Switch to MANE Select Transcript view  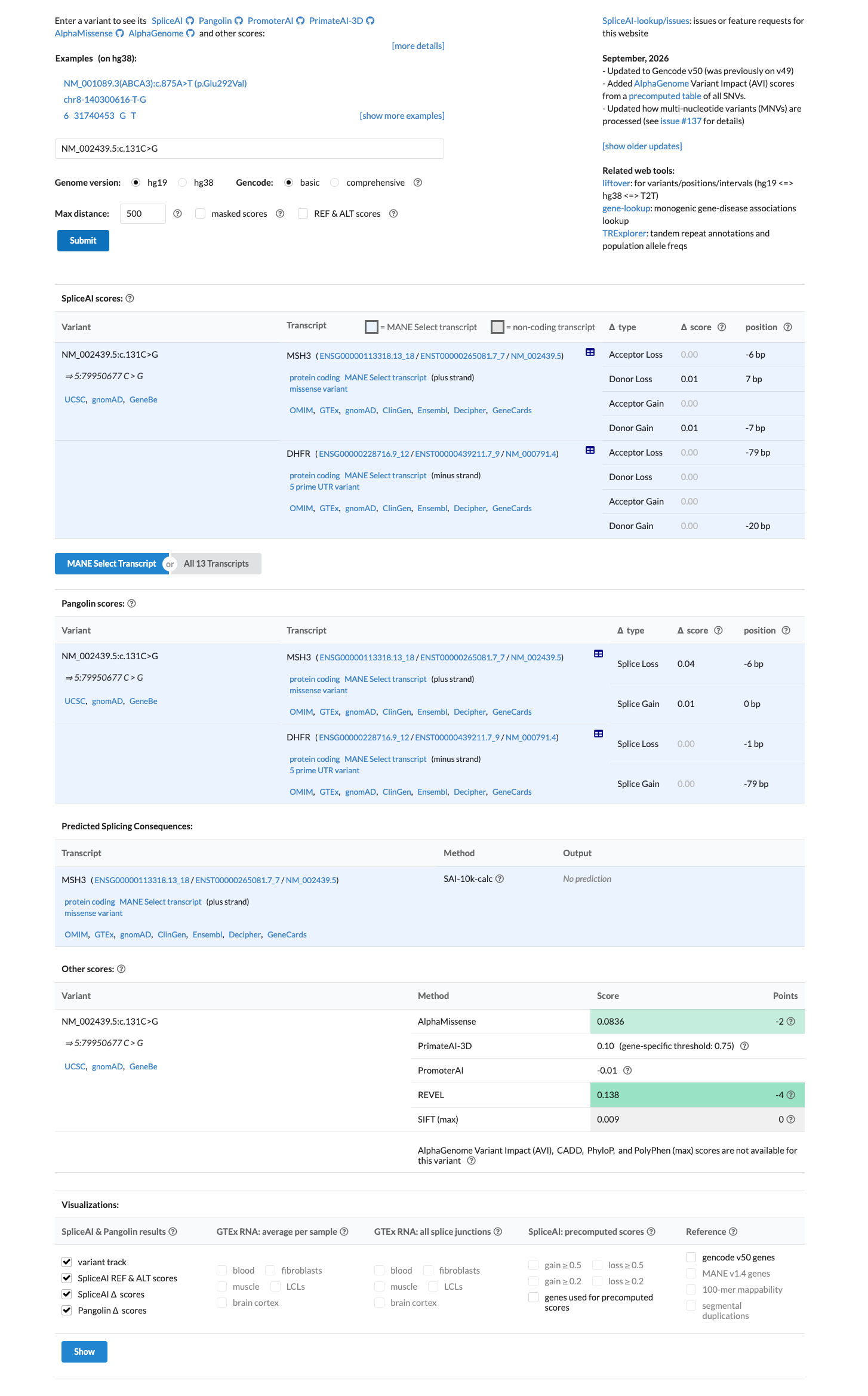point(112,564)
